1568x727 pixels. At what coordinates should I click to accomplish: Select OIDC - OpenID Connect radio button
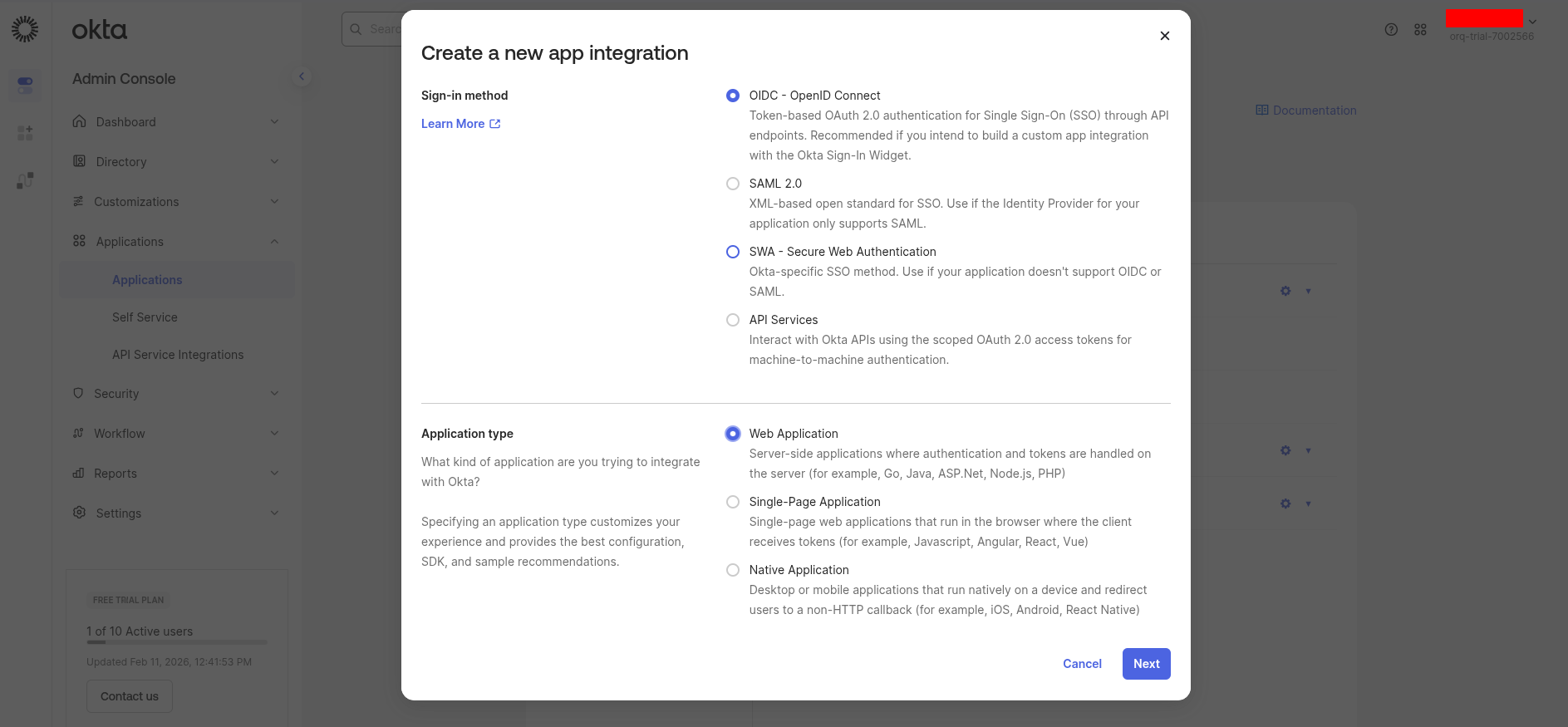pos(732,96)
